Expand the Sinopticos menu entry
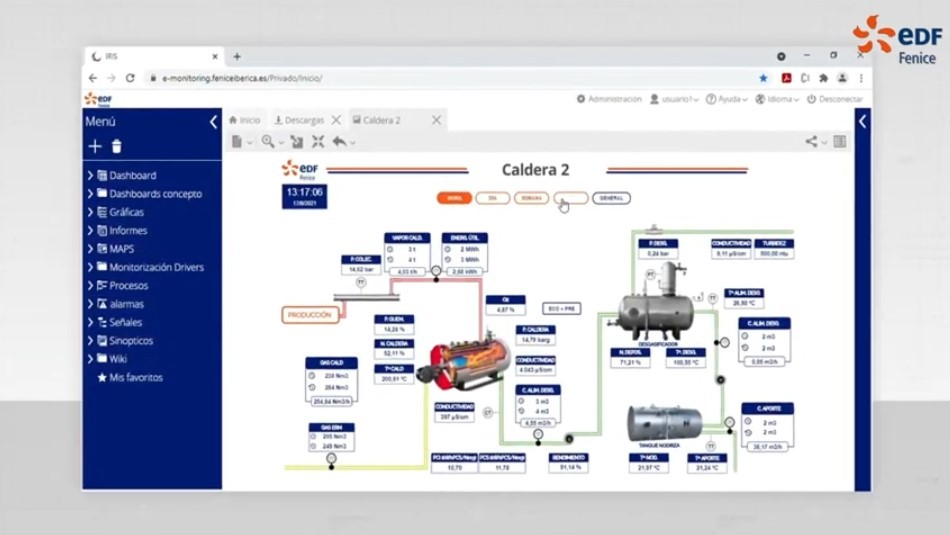The width and height of the screenshot is (950, 535). (90, 341)
